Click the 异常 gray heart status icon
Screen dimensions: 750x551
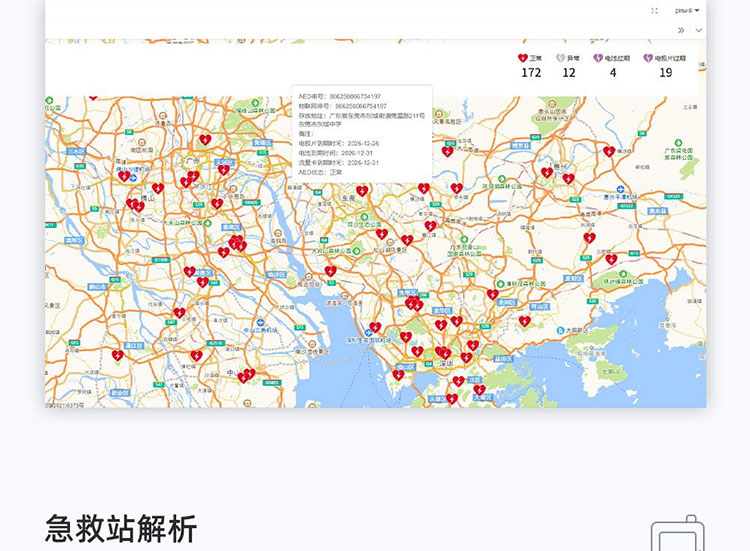pos(561,59)
